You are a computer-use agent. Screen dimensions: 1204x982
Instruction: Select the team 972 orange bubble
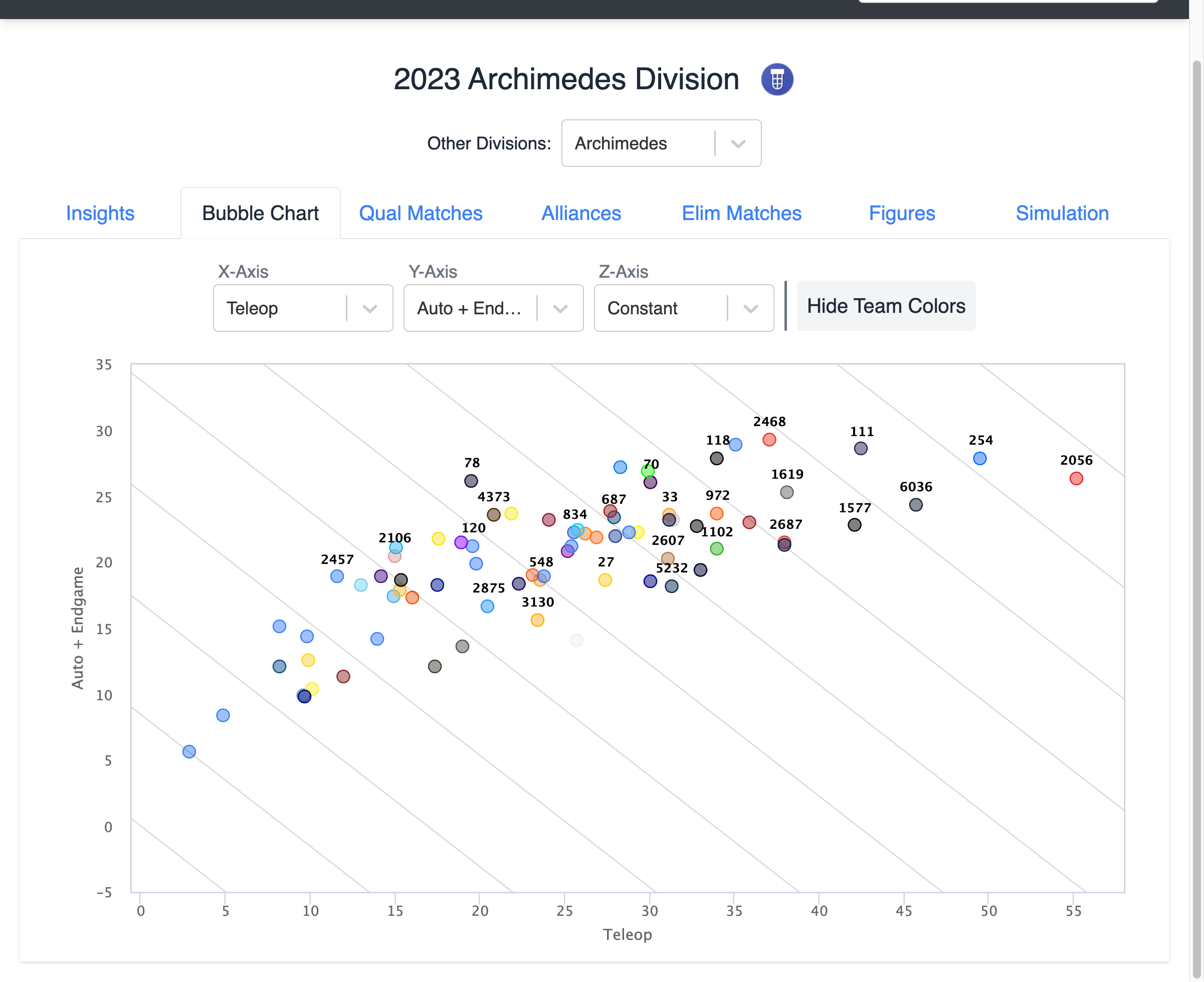click(x=716, y=514)
